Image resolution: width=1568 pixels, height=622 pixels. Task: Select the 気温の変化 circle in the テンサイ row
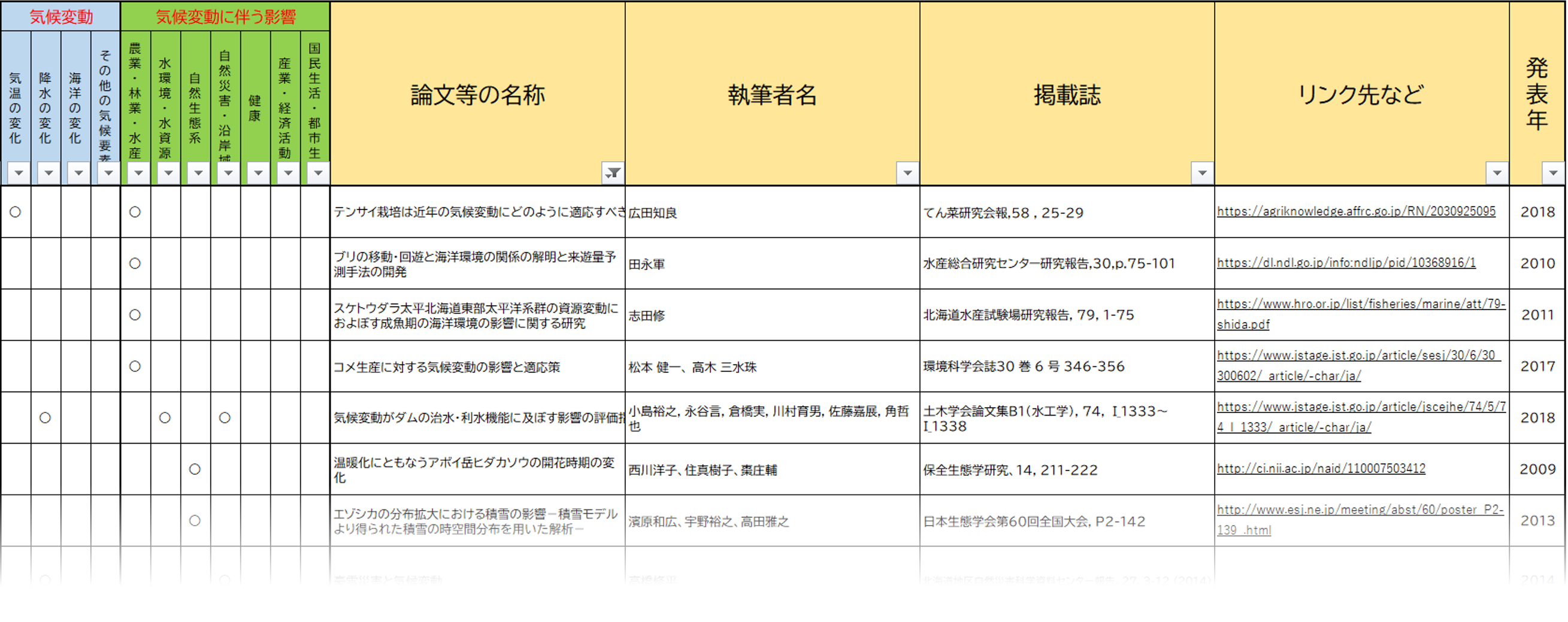tap(15, 212)
